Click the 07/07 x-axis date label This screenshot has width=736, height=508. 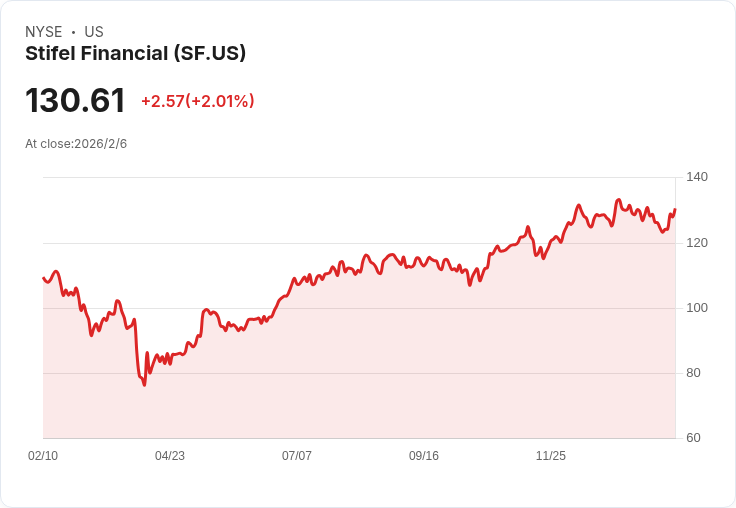pyautogui.click(x=297, y=456)
